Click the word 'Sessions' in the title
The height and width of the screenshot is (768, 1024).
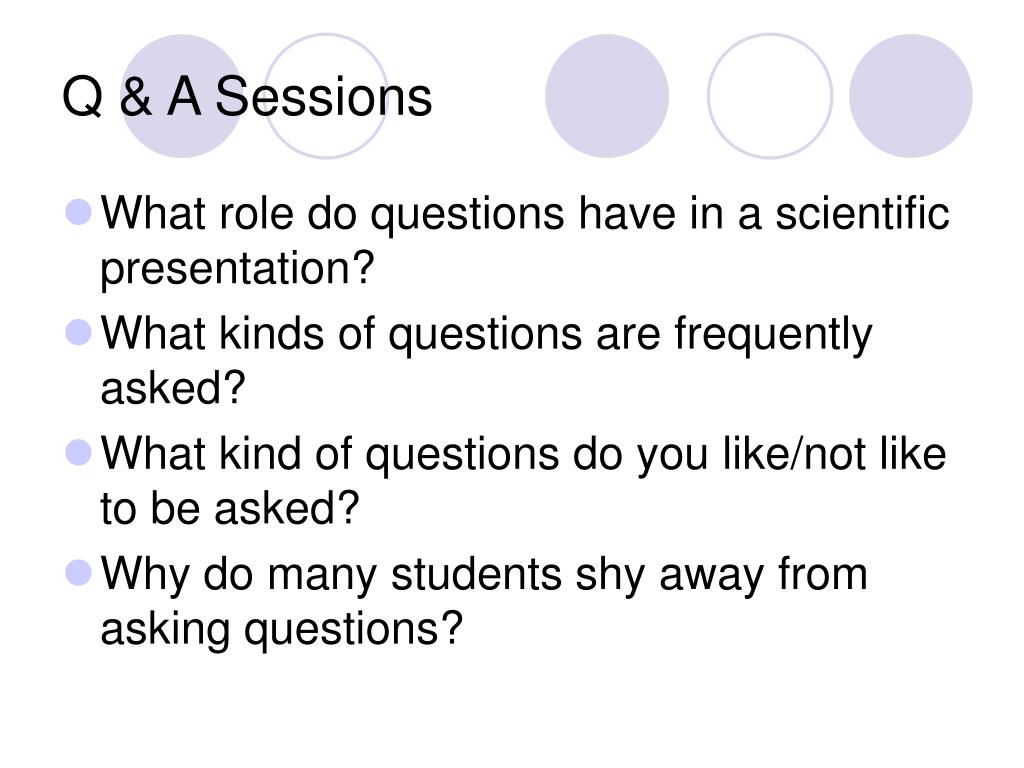323,96
